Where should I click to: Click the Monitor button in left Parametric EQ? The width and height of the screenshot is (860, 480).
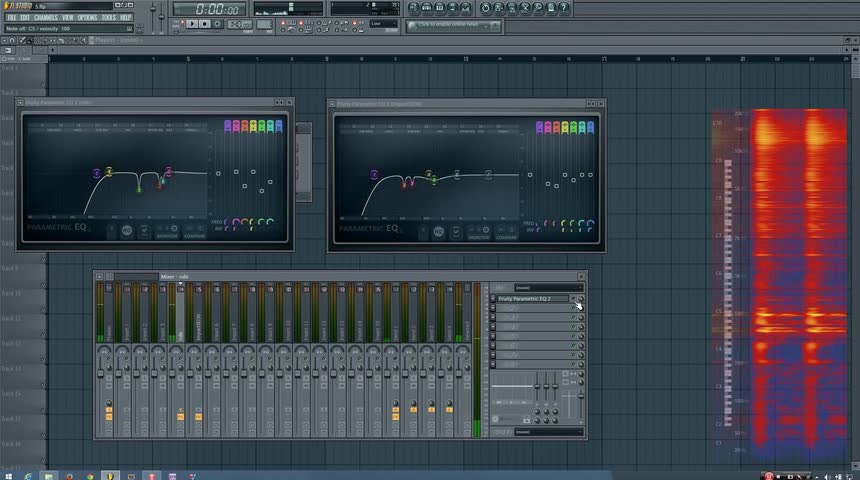167,232
